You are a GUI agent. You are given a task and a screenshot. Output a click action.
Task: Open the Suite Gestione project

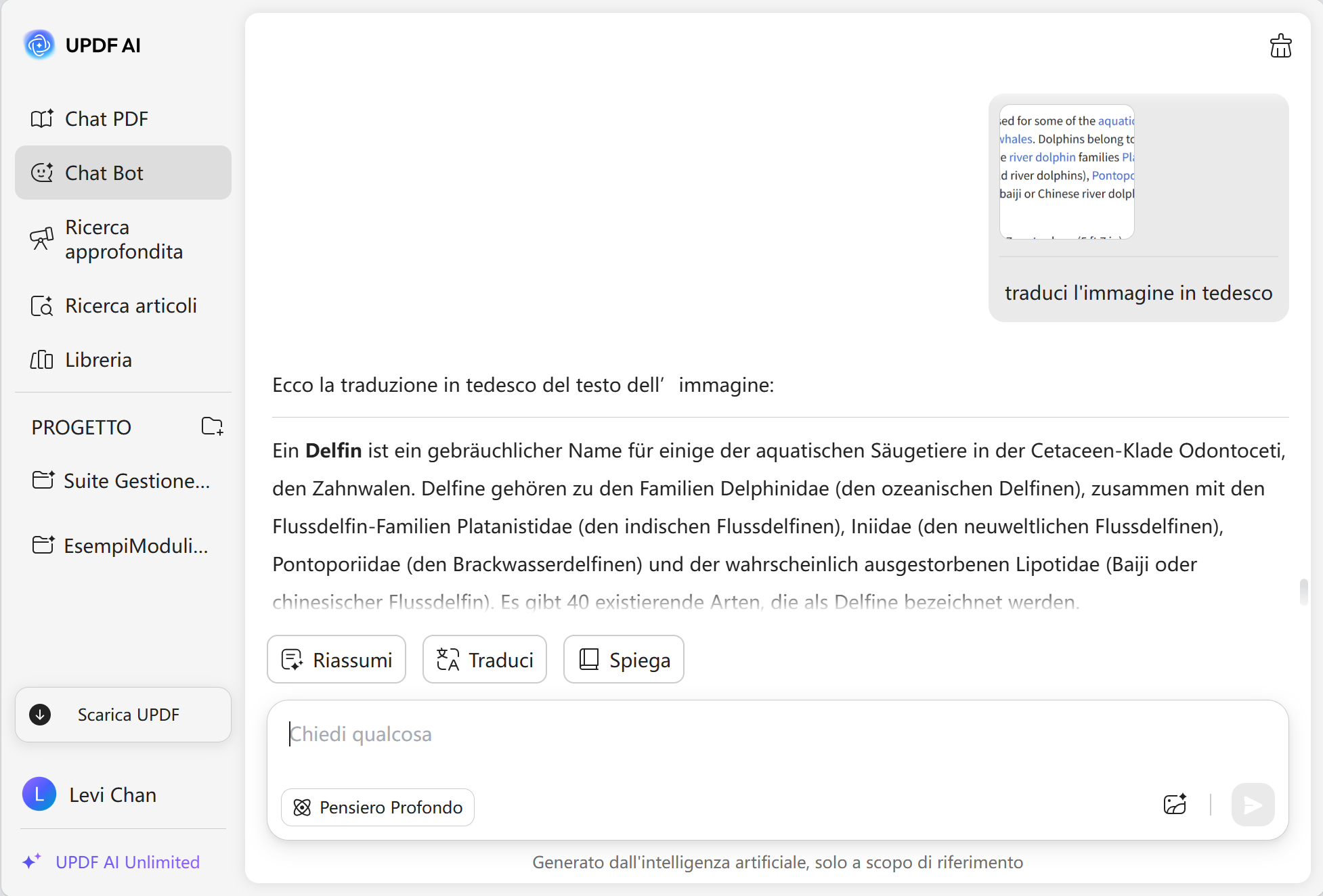click(x=122, y=480)
